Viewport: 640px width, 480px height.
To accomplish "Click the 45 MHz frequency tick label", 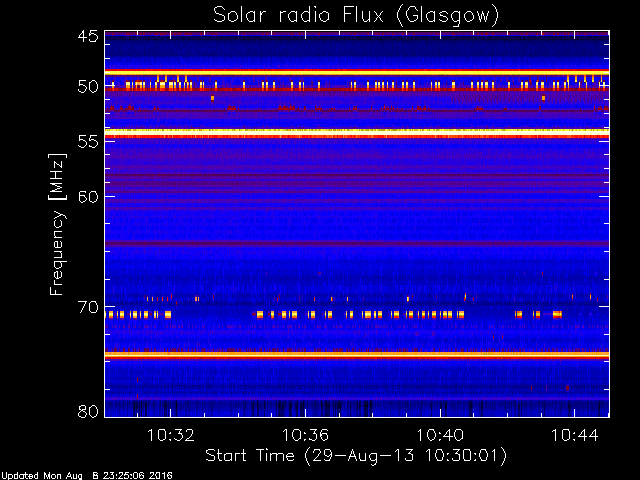I will pos(88,36).
